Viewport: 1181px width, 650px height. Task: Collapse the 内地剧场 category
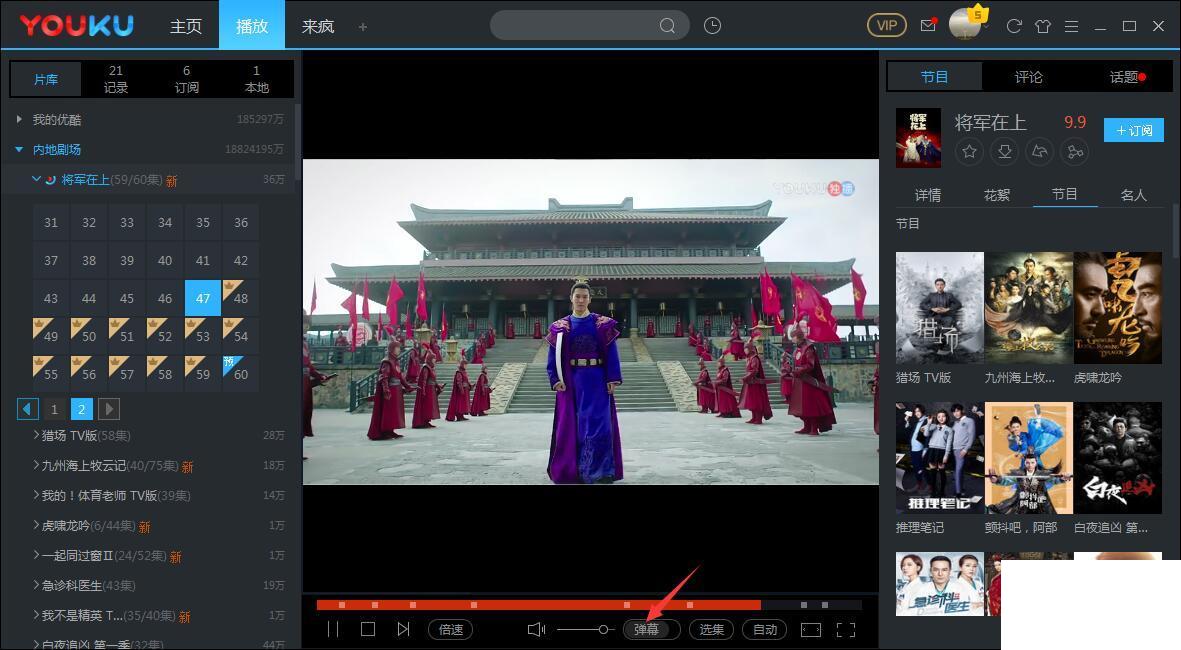pos(19,150)
